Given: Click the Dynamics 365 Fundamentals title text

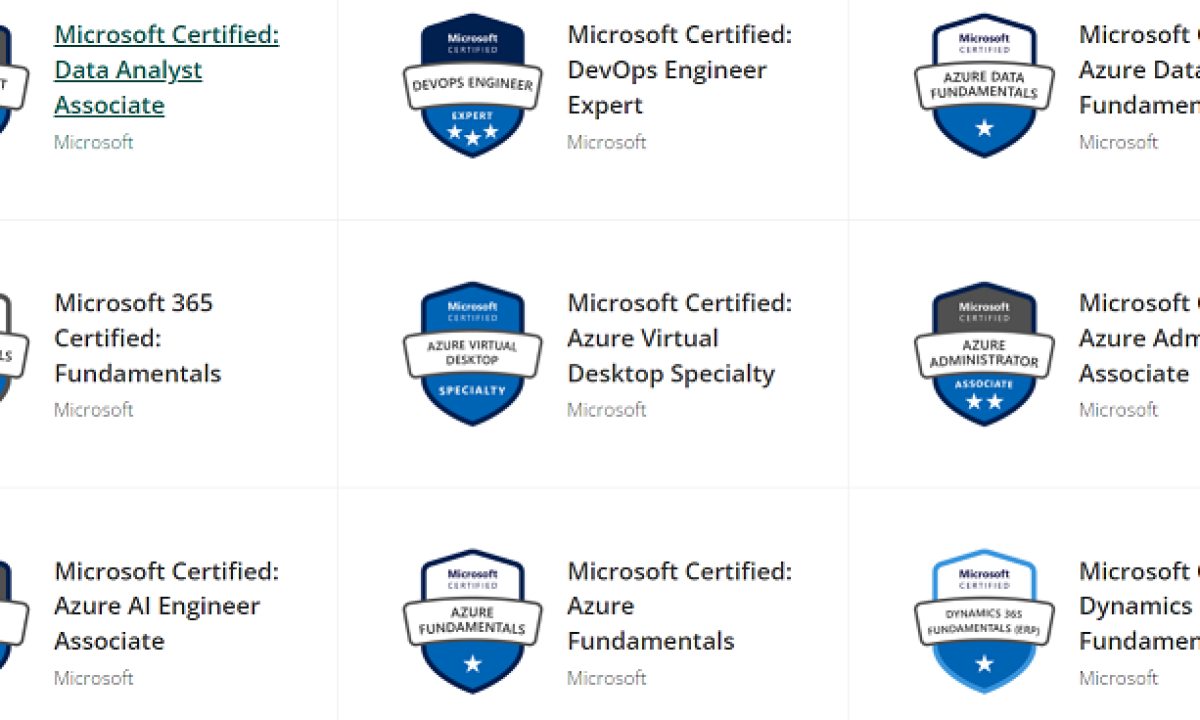Looking at the screenshot, I should click(1138, 606).
